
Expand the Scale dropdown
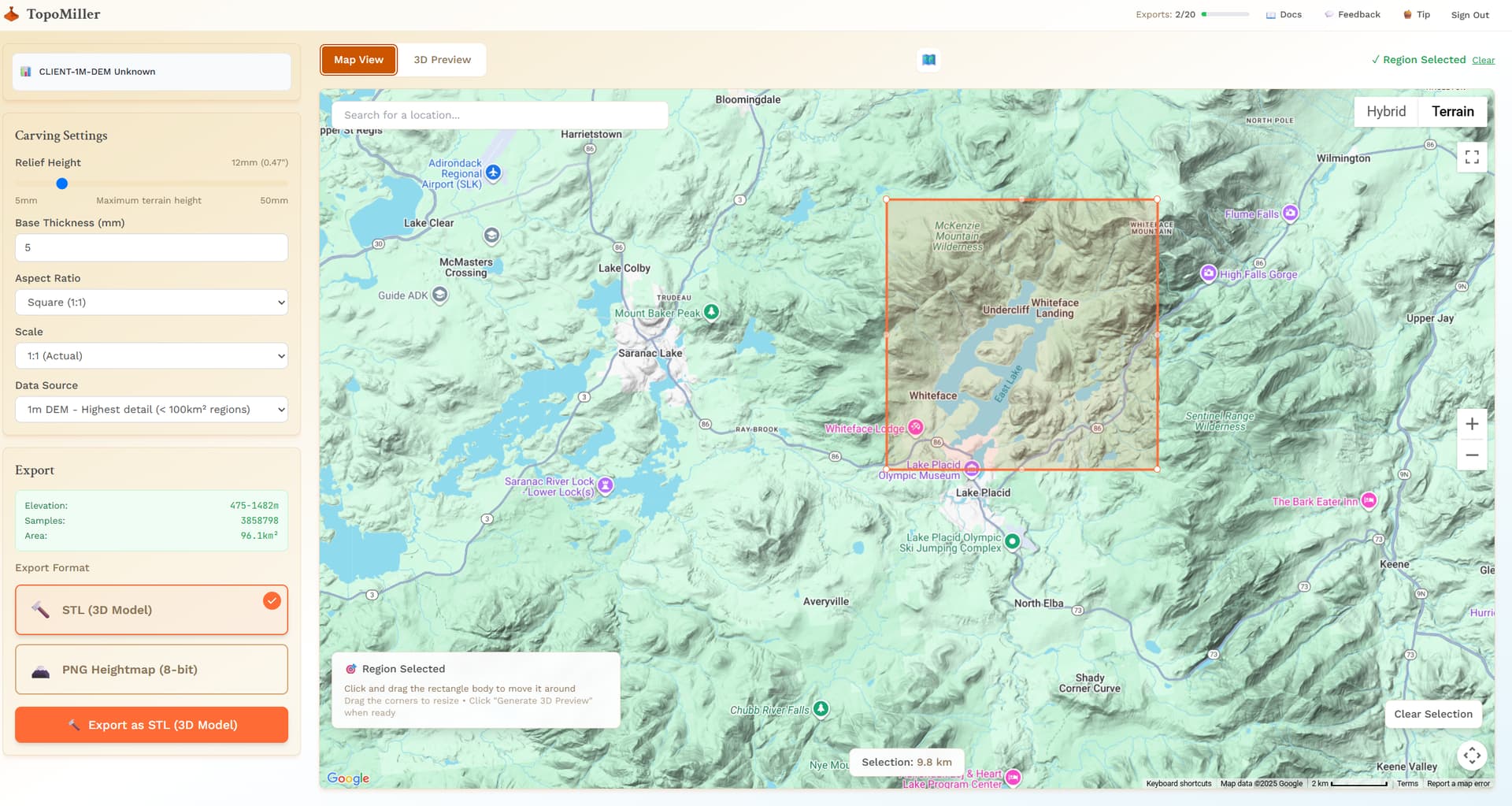(151, 356)
